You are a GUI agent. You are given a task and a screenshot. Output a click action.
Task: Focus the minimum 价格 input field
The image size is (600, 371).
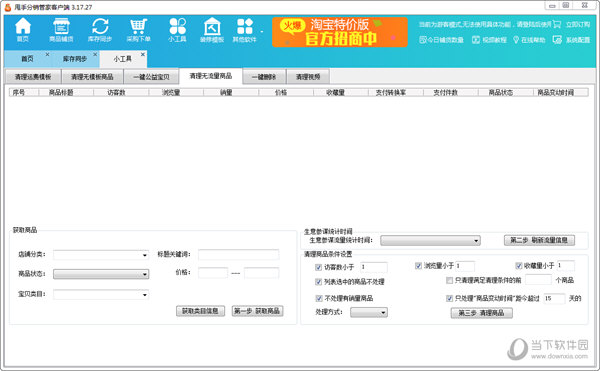pos(213,273)
